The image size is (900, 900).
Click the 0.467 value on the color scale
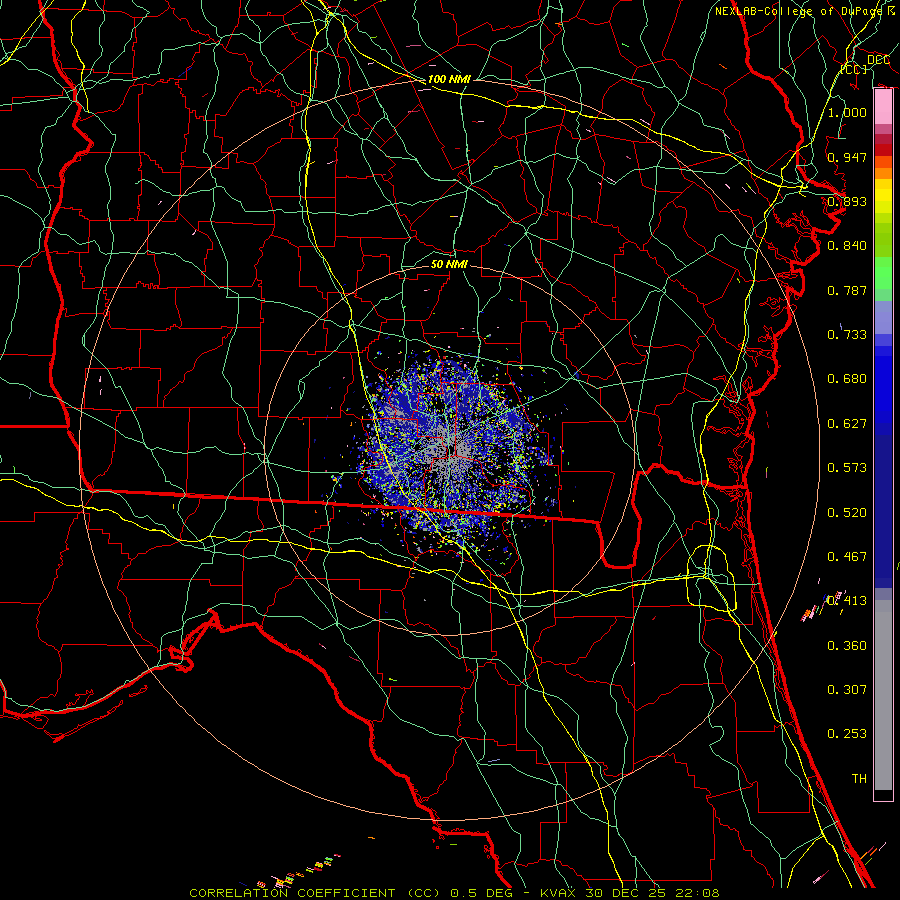pos(847,557)
